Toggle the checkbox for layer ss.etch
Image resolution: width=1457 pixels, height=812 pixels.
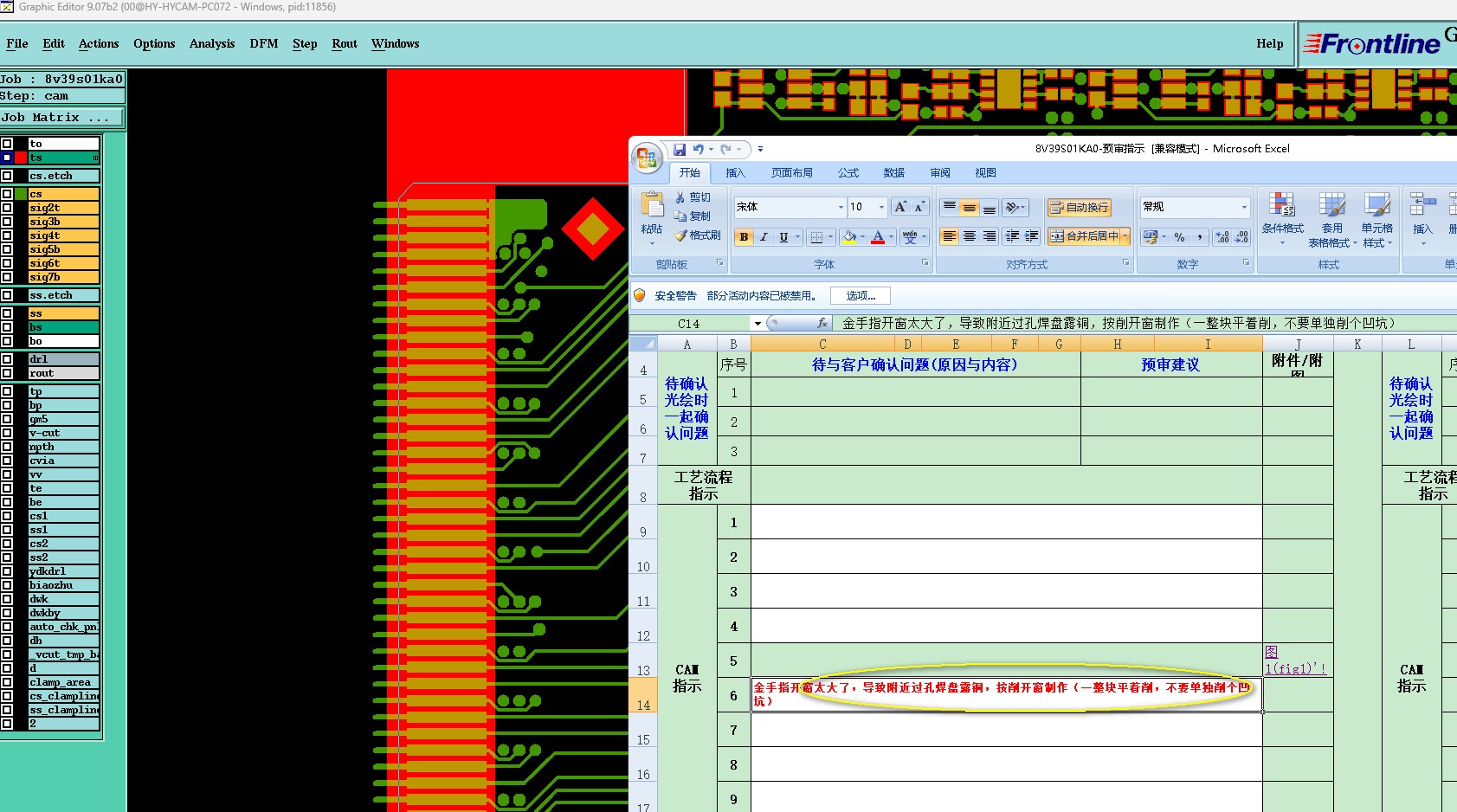pos(7,295)
